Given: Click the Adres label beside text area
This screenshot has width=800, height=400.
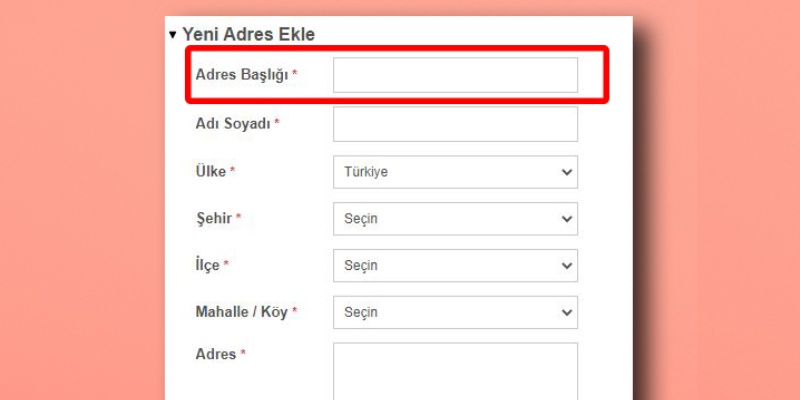Looking at the screenshot, I should click(x=216, y=355).
